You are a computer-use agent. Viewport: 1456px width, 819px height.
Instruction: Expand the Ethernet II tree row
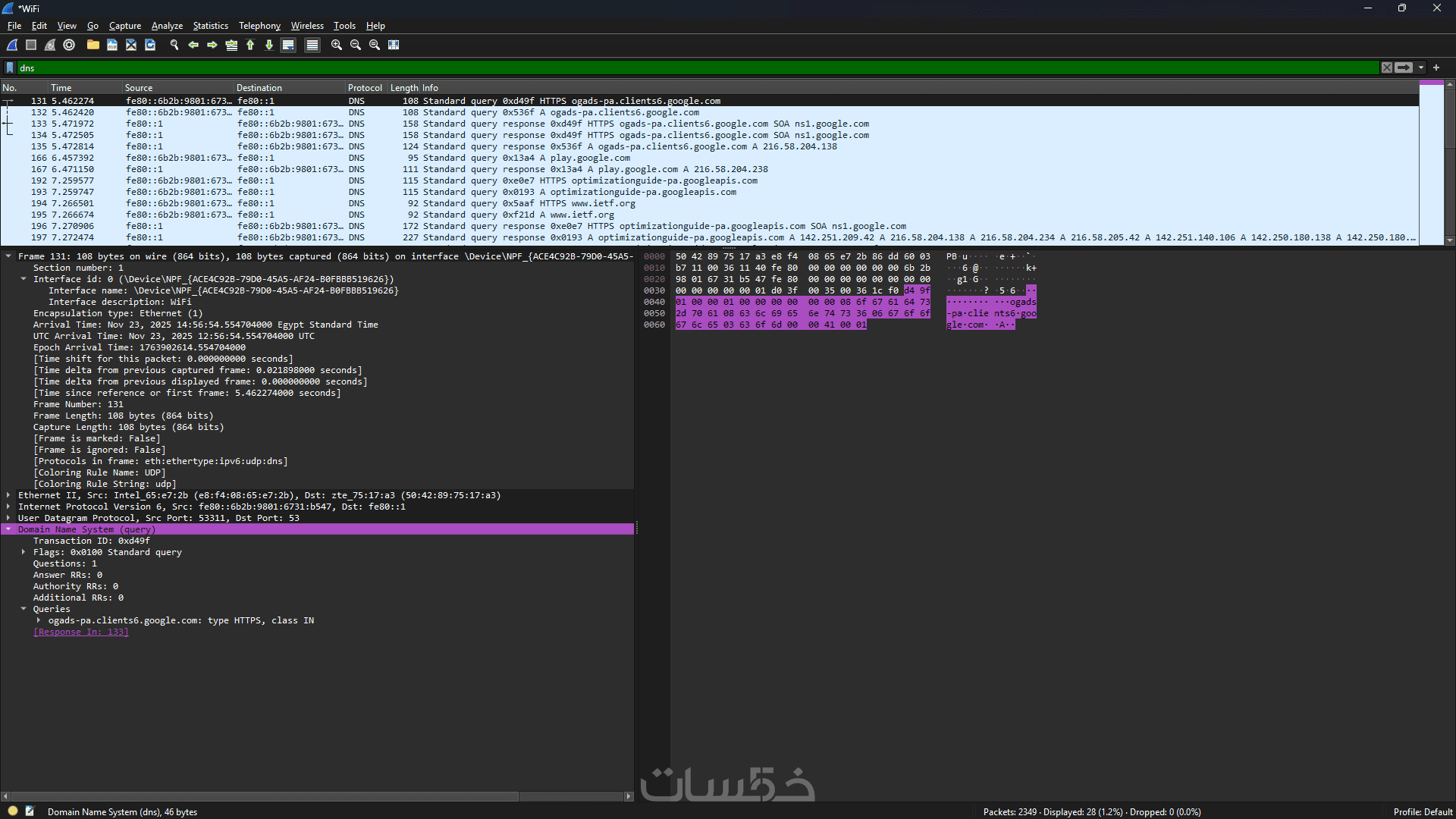[8, 495]
